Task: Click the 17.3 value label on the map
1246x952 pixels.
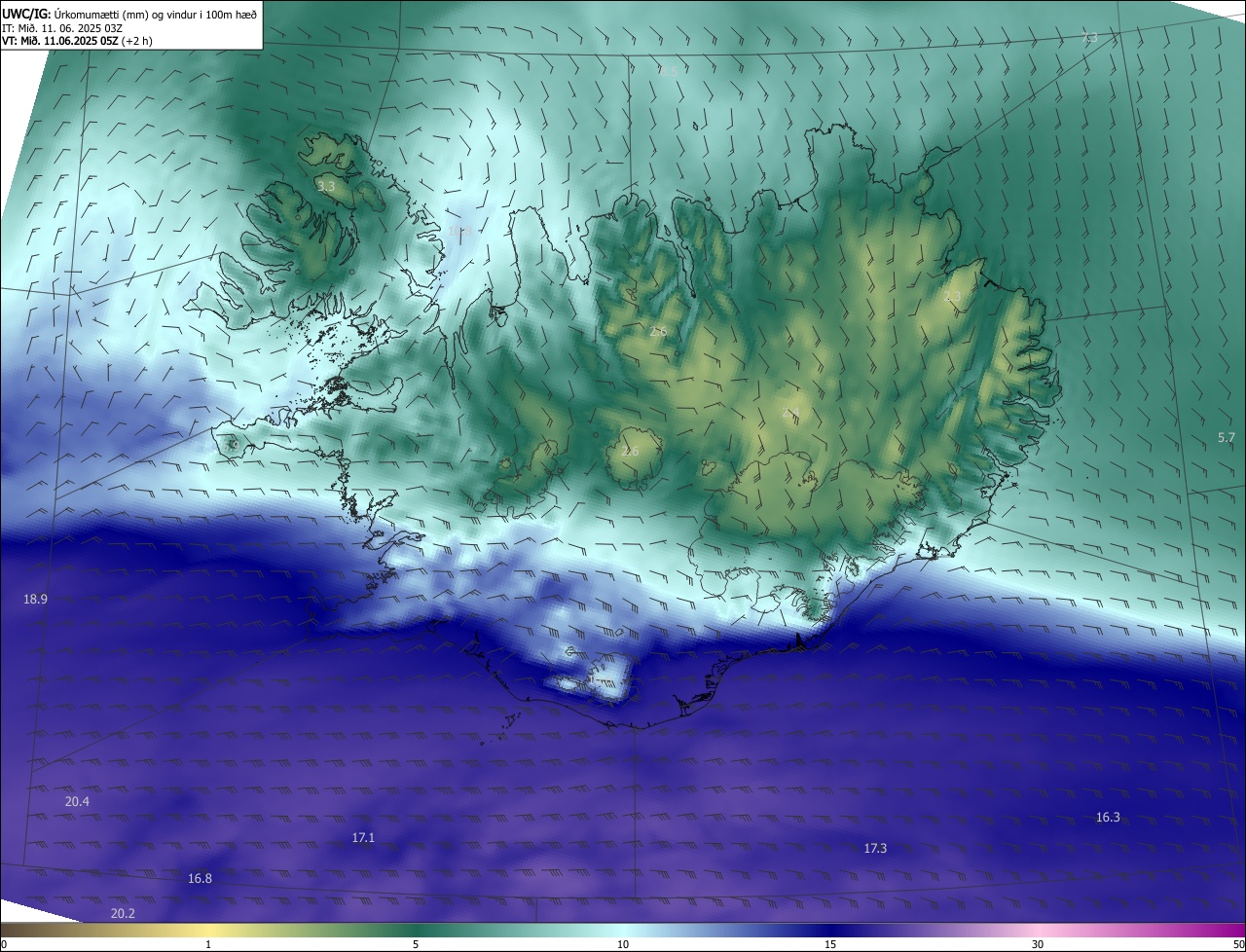Action: tap(875, 849)
